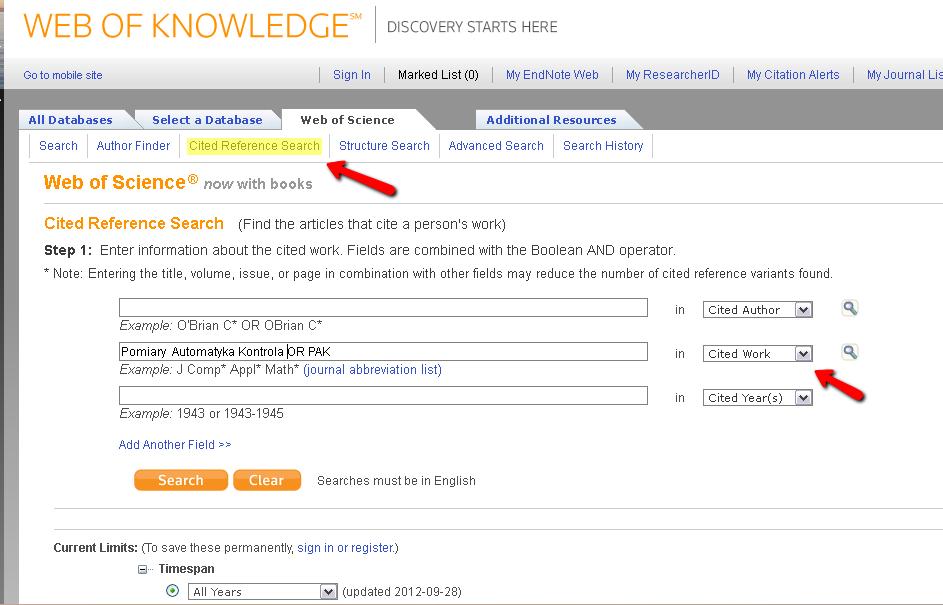Click the Timespan label

point(186,568)
